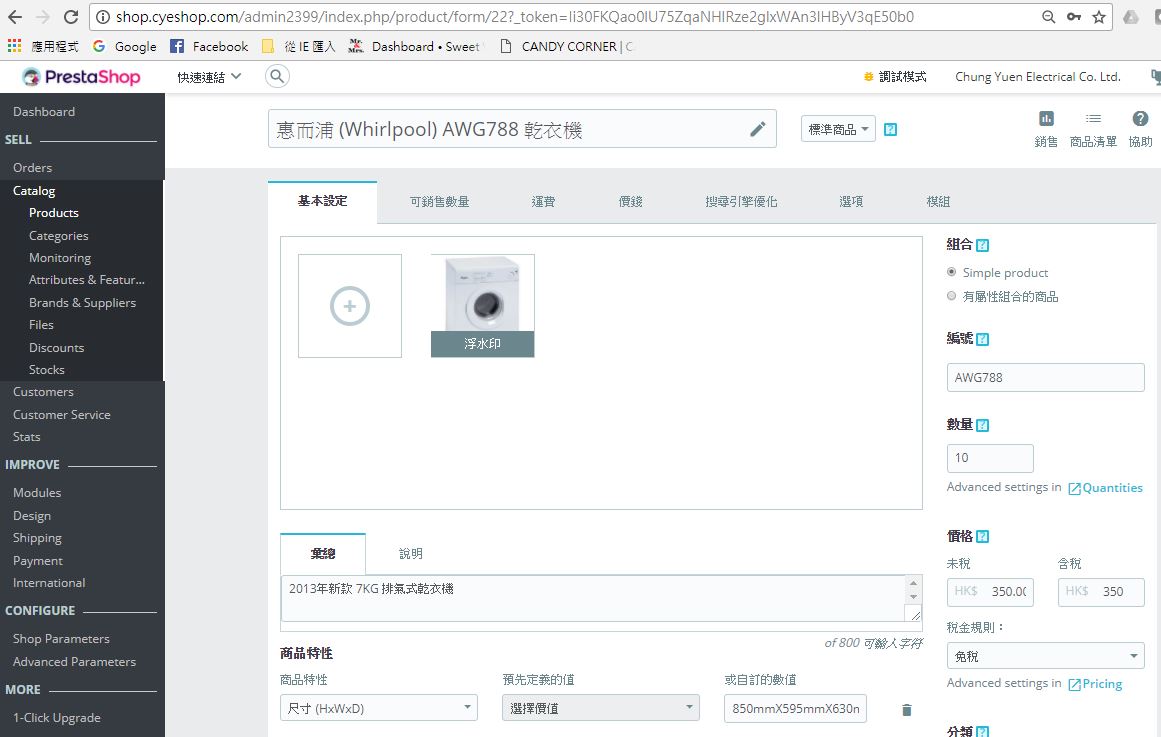
Task: Open the Sales chart icon
Action: (1046, 128)
